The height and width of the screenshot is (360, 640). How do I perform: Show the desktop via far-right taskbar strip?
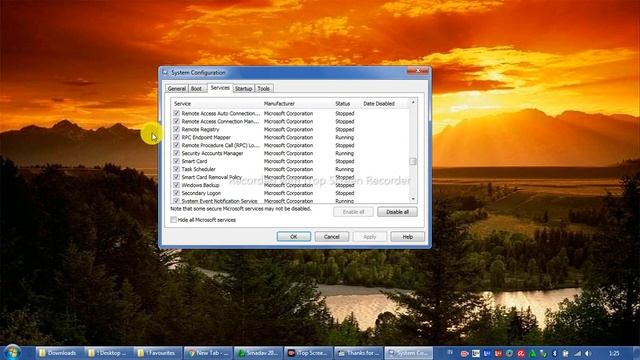(x=636, y=353)
